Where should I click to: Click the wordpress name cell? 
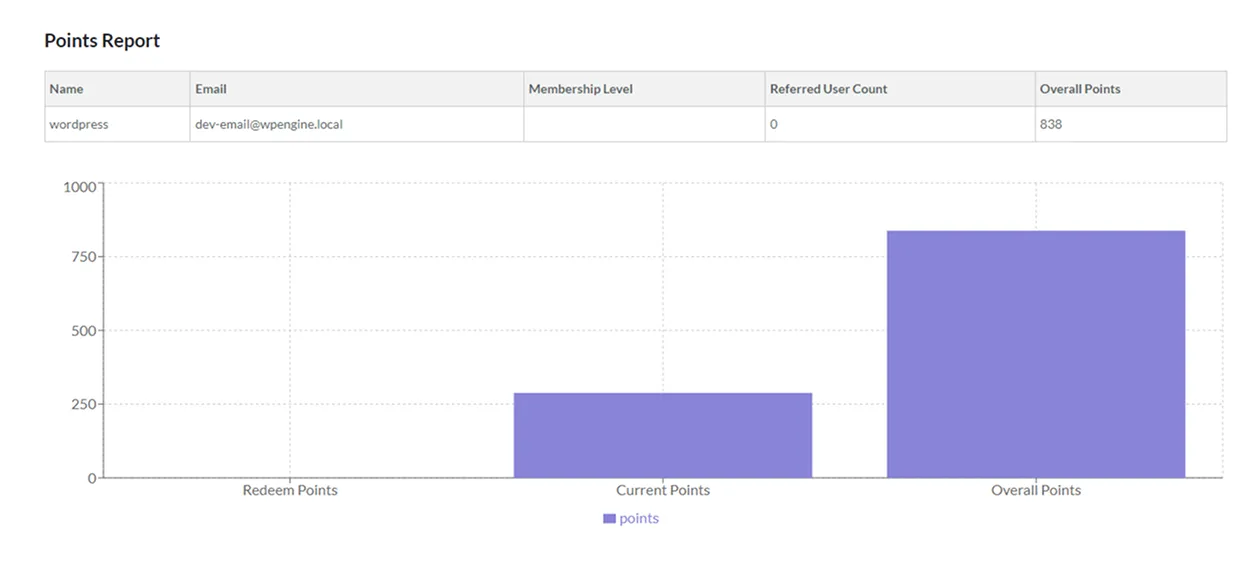point(117,125)
